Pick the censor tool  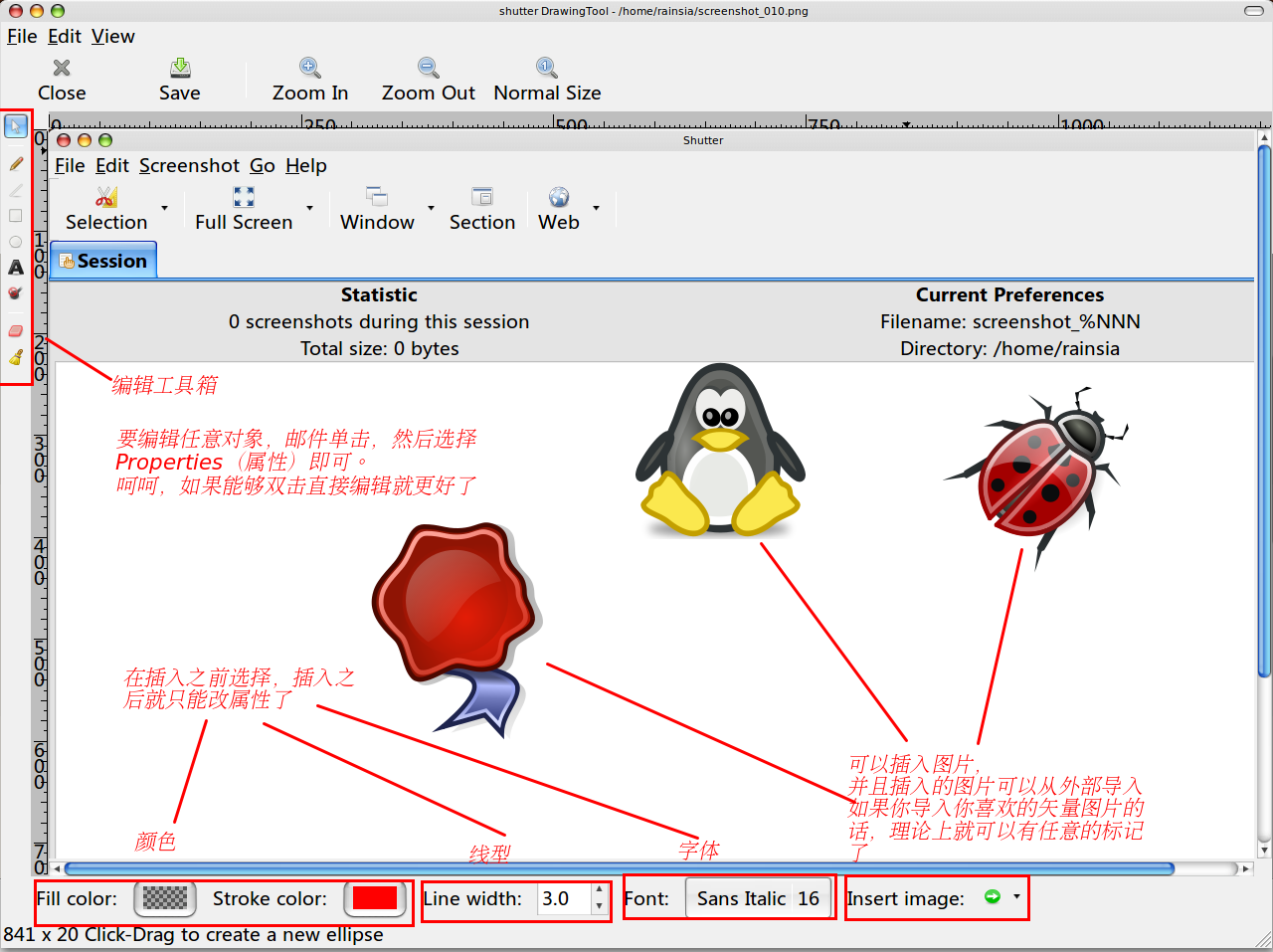(16, 292)
